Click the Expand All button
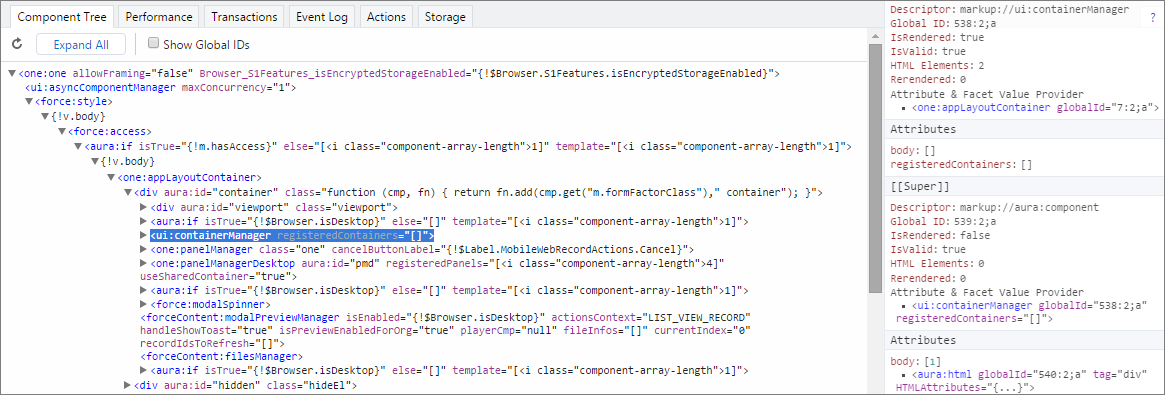 pyautogui.click(x=81, y=45)
